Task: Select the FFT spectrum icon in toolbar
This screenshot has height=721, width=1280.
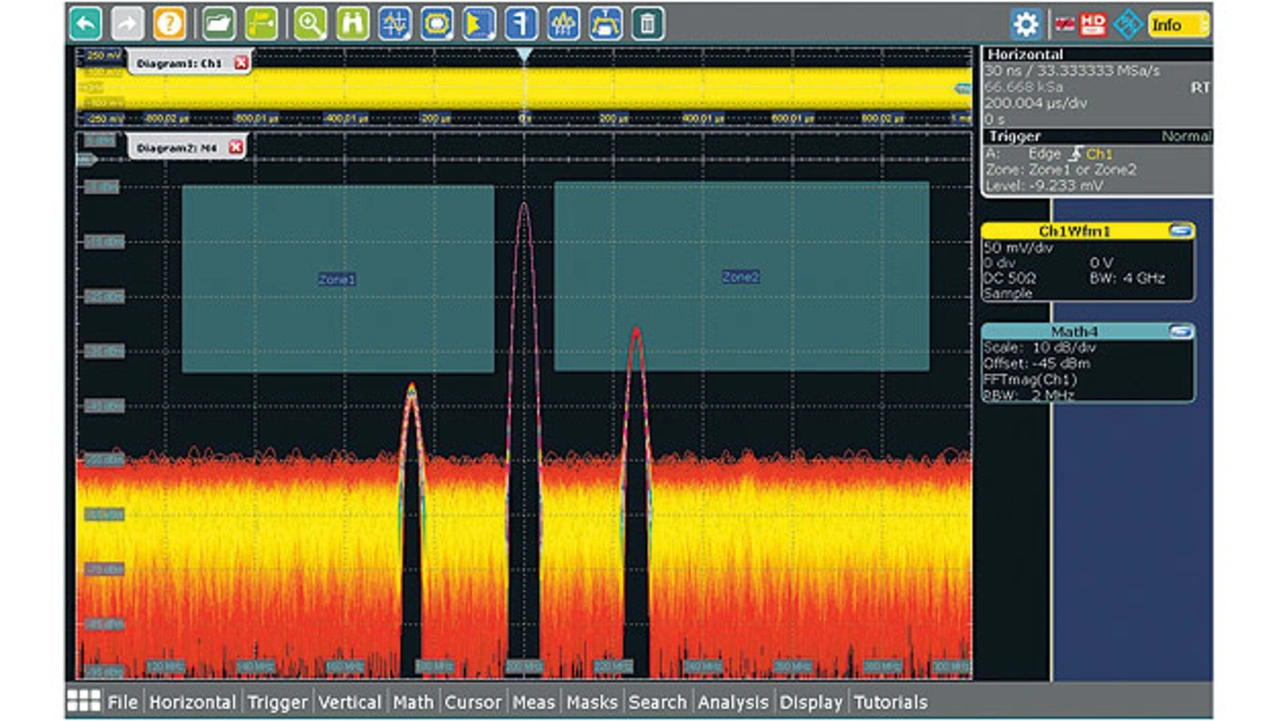Action: [564, 23]
